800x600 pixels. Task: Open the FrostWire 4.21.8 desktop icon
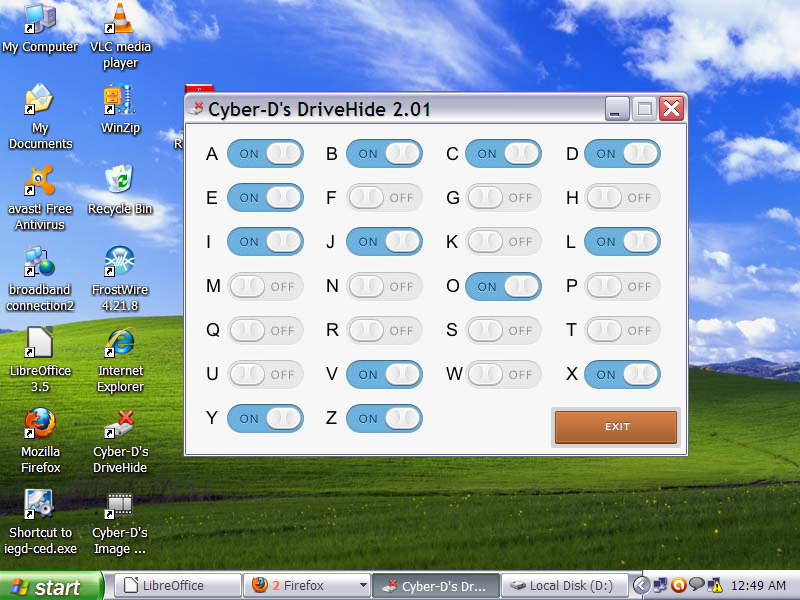[120, 265]
